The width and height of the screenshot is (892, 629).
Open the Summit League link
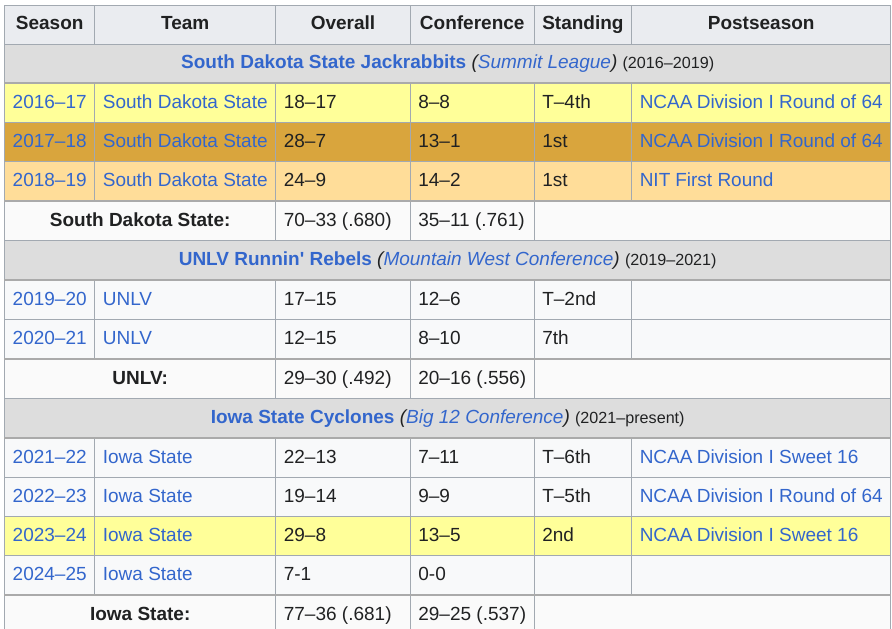pyautogui.click(x=544, y=61)
